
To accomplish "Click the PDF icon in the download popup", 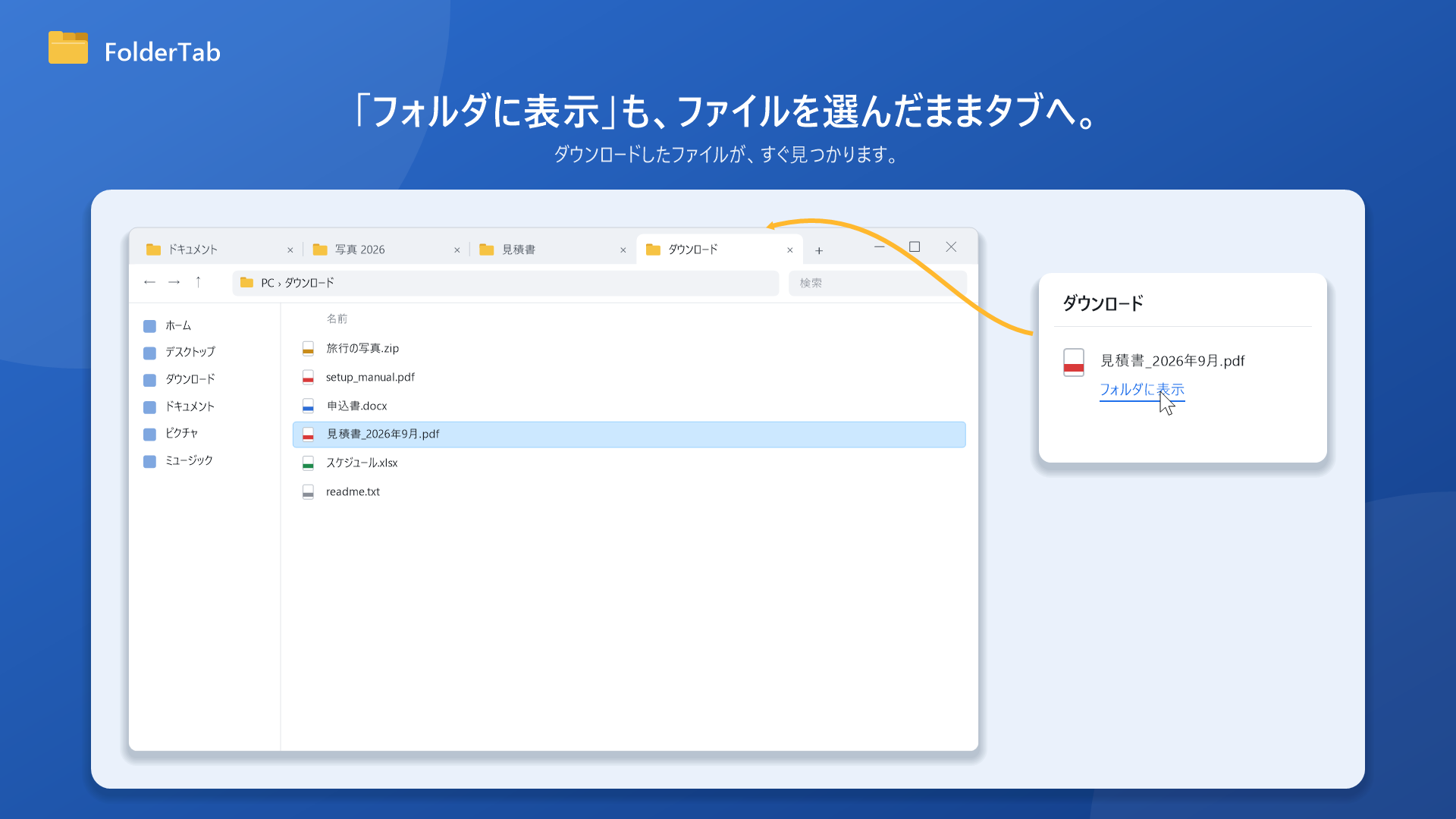I will [1074, 362].
